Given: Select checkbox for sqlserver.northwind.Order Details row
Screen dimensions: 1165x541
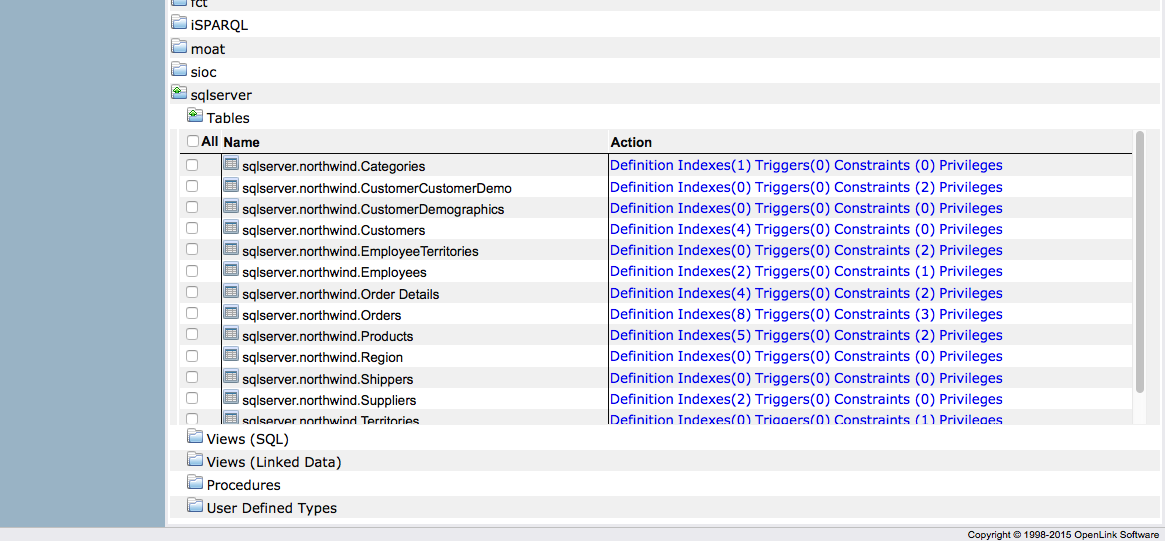Looking at the screenshot, I should (192, 293).
